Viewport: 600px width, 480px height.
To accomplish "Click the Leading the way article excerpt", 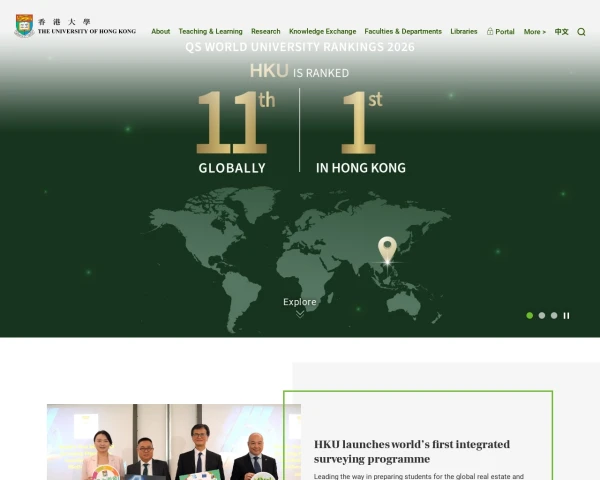I will [419, 477].
